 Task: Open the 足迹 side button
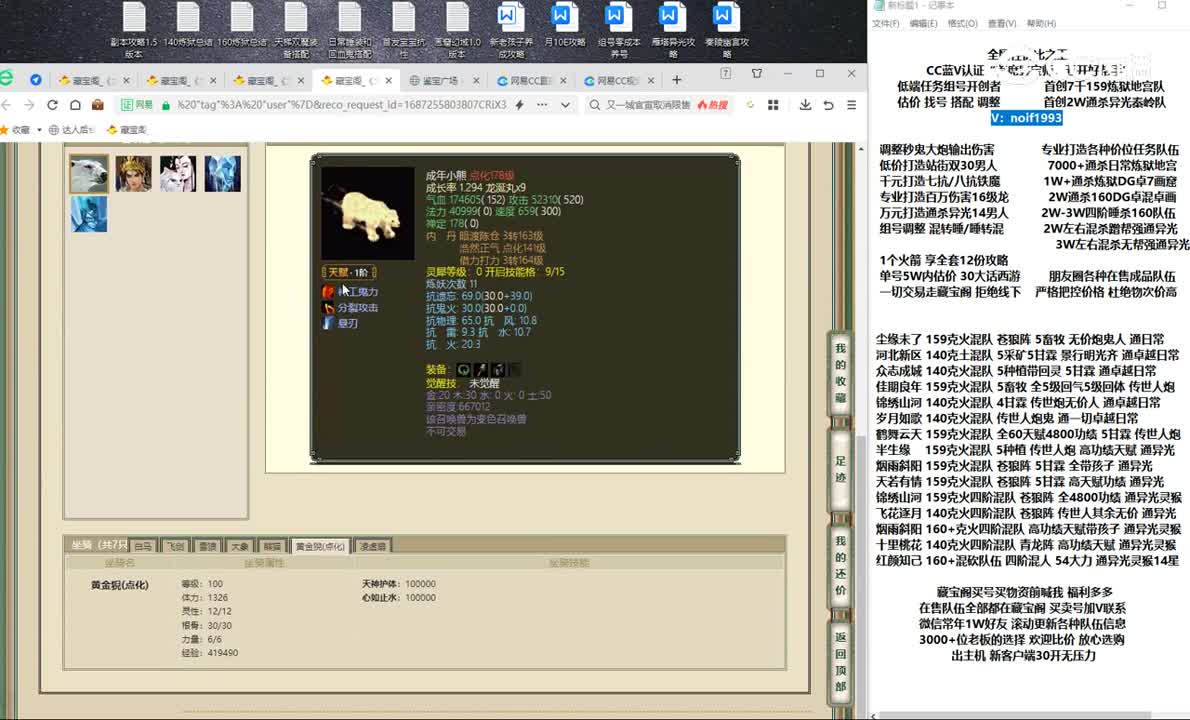pyautogui.click(x=840, y=470)
